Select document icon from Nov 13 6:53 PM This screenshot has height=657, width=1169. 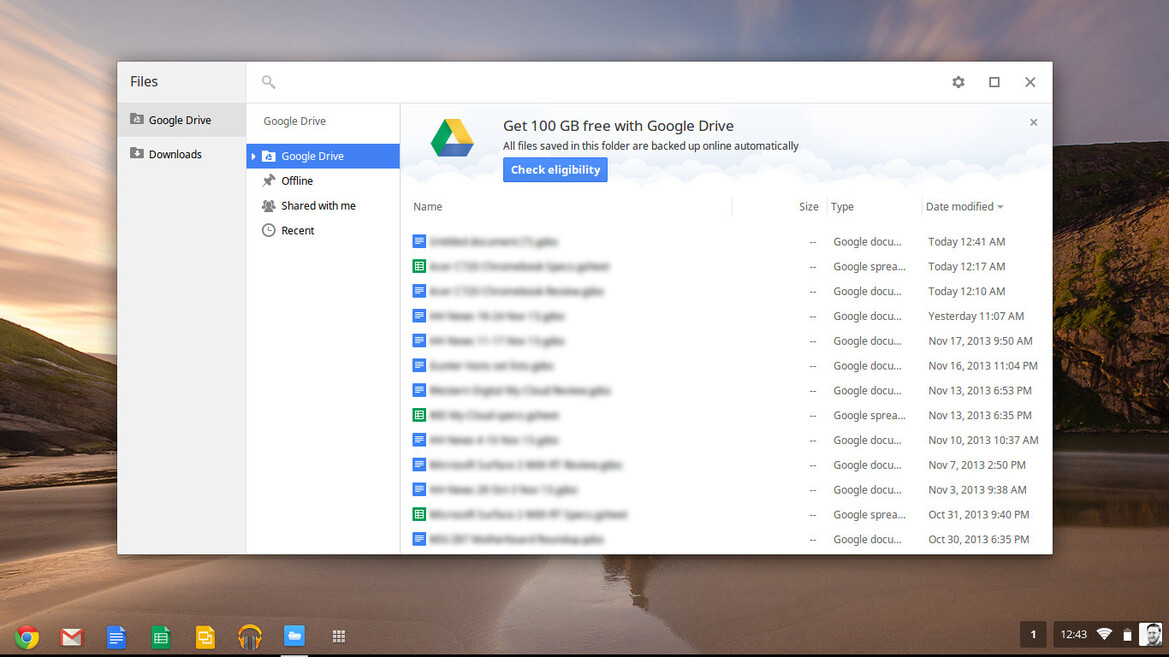[x=419, y=390]
